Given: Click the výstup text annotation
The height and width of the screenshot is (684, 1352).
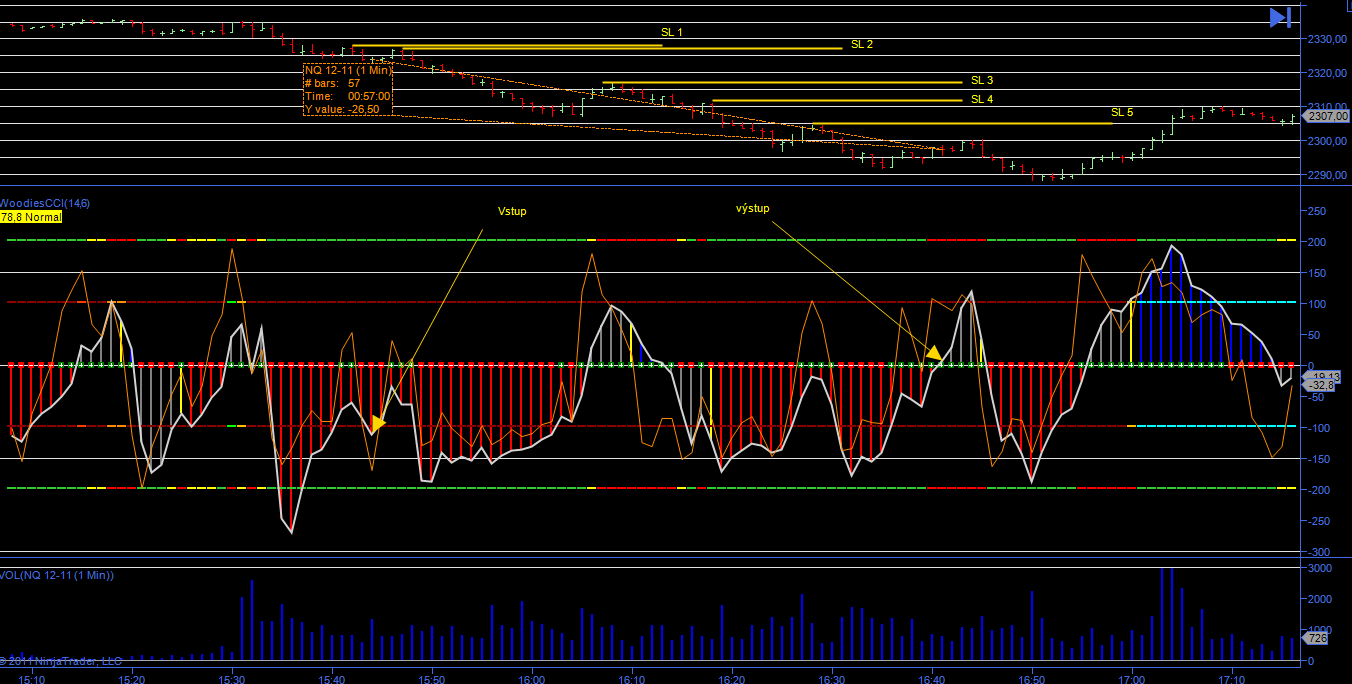Looking at the screenshot, I should [x=752, y=208].
